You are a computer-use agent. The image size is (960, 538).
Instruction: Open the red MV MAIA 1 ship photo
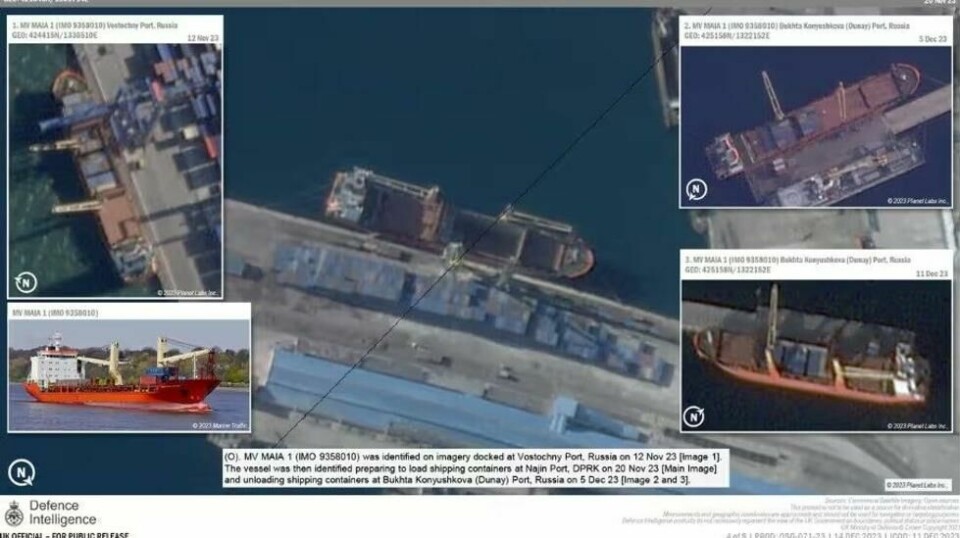point(129,375)
